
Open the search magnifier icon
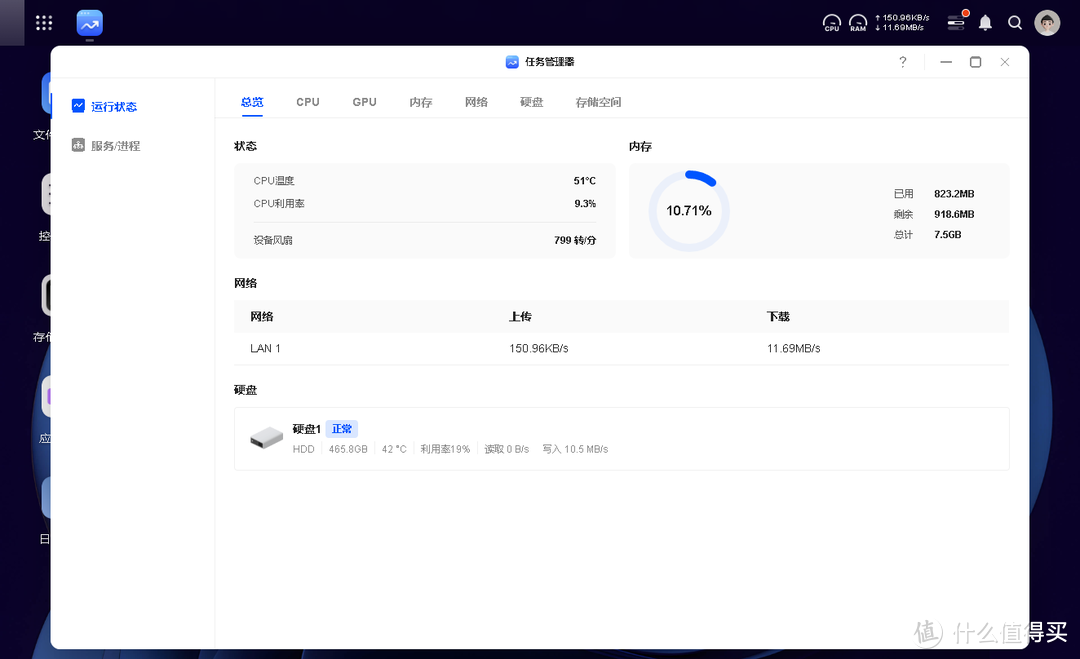pos(1015,22)
